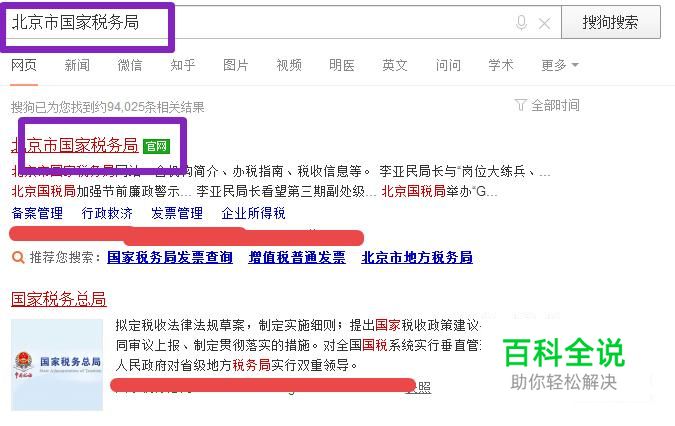
Task: Click the red 北京国税局 text before 举办
Action: (x=414, y=191)
